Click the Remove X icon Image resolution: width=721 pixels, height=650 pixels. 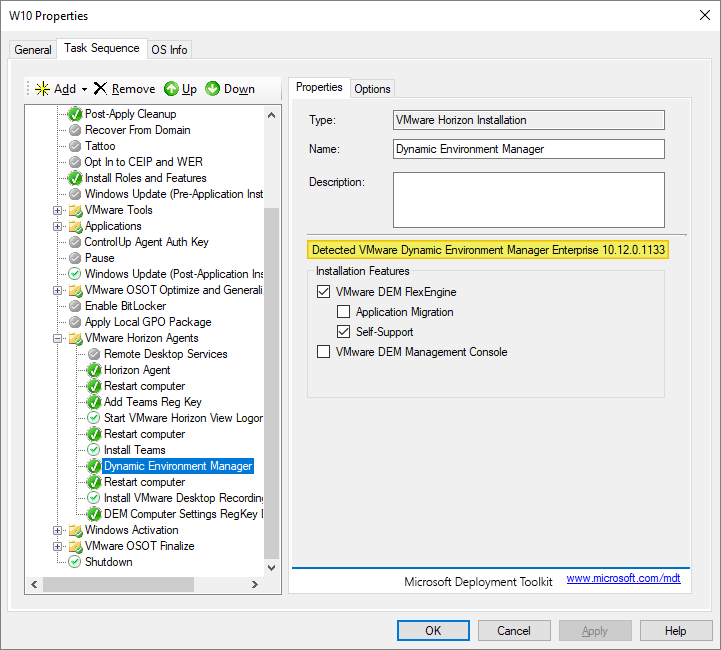pyautogui.click(x=100, y=89)
